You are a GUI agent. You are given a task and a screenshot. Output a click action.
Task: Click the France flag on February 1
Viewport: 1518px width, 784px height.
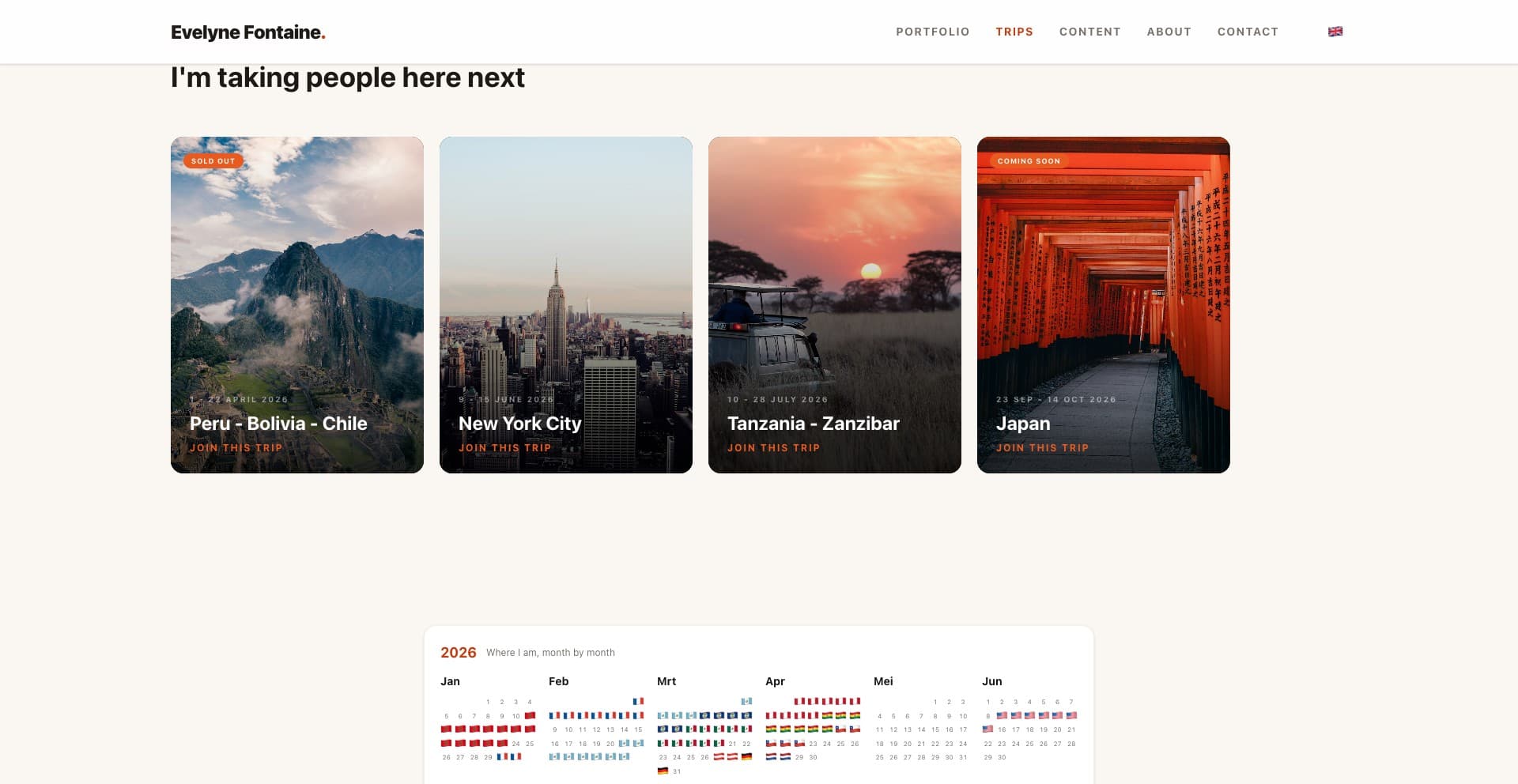pyautogui.click(x=636, y=701)
